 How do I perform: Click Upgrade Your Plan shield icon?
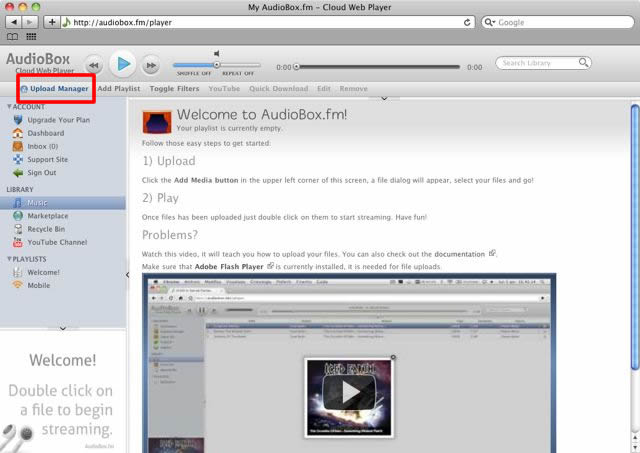point(18,120)
